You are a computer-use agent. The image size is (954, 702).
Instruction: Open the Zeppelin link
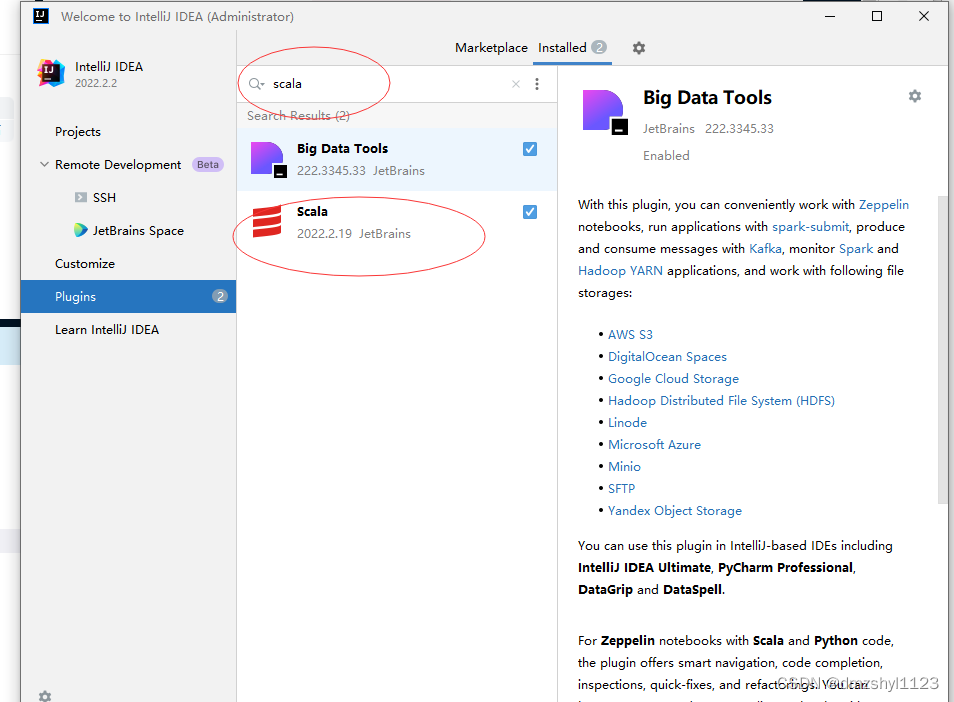click(883, 204)
